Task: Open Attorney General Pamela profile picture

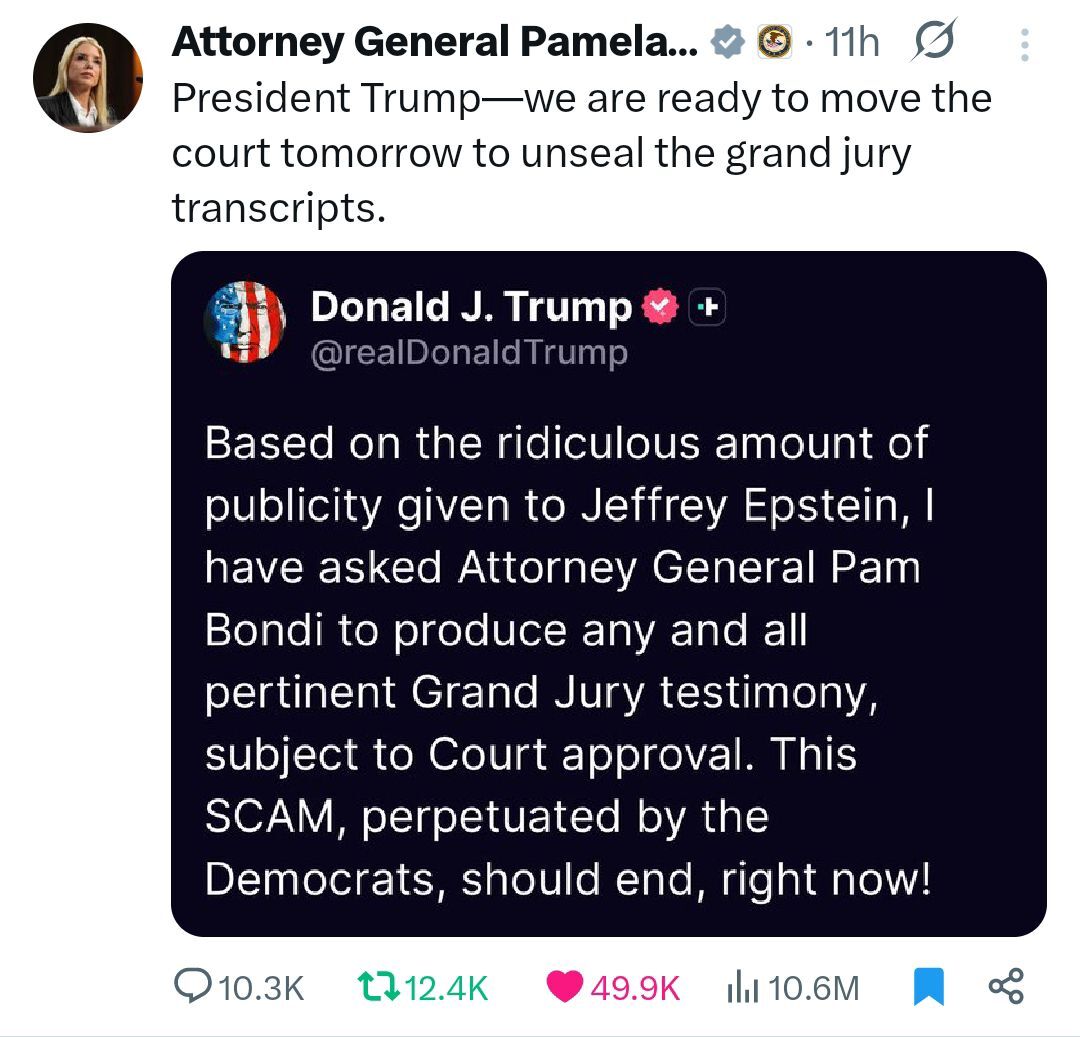Action: [87, 78]
